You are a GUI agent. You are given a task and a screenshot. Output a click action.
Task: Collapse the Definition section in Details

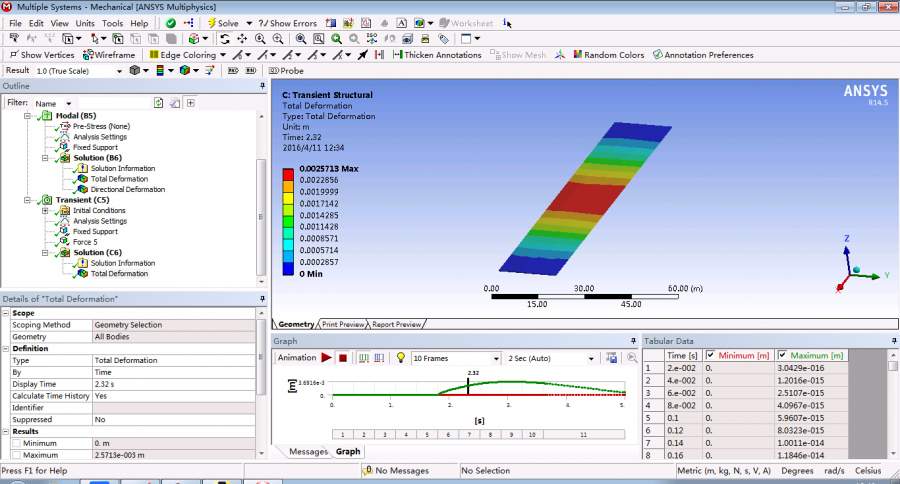6,349
